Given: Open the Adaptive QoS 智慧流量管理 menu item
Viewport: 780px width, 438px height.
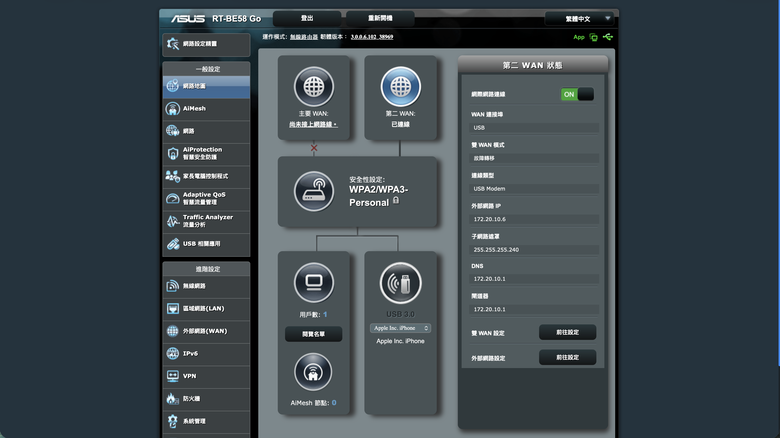Looking at the screenshot, I should tap(206, 199).
